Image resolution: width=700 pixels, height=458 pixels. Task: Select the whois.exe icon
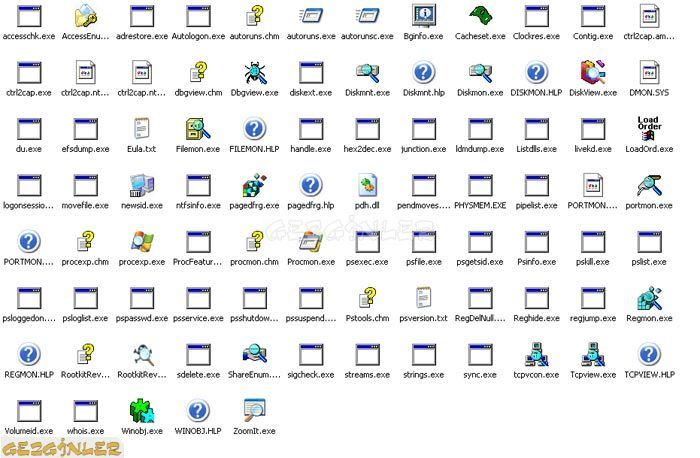pyautogui.click(x=85, y=411)
